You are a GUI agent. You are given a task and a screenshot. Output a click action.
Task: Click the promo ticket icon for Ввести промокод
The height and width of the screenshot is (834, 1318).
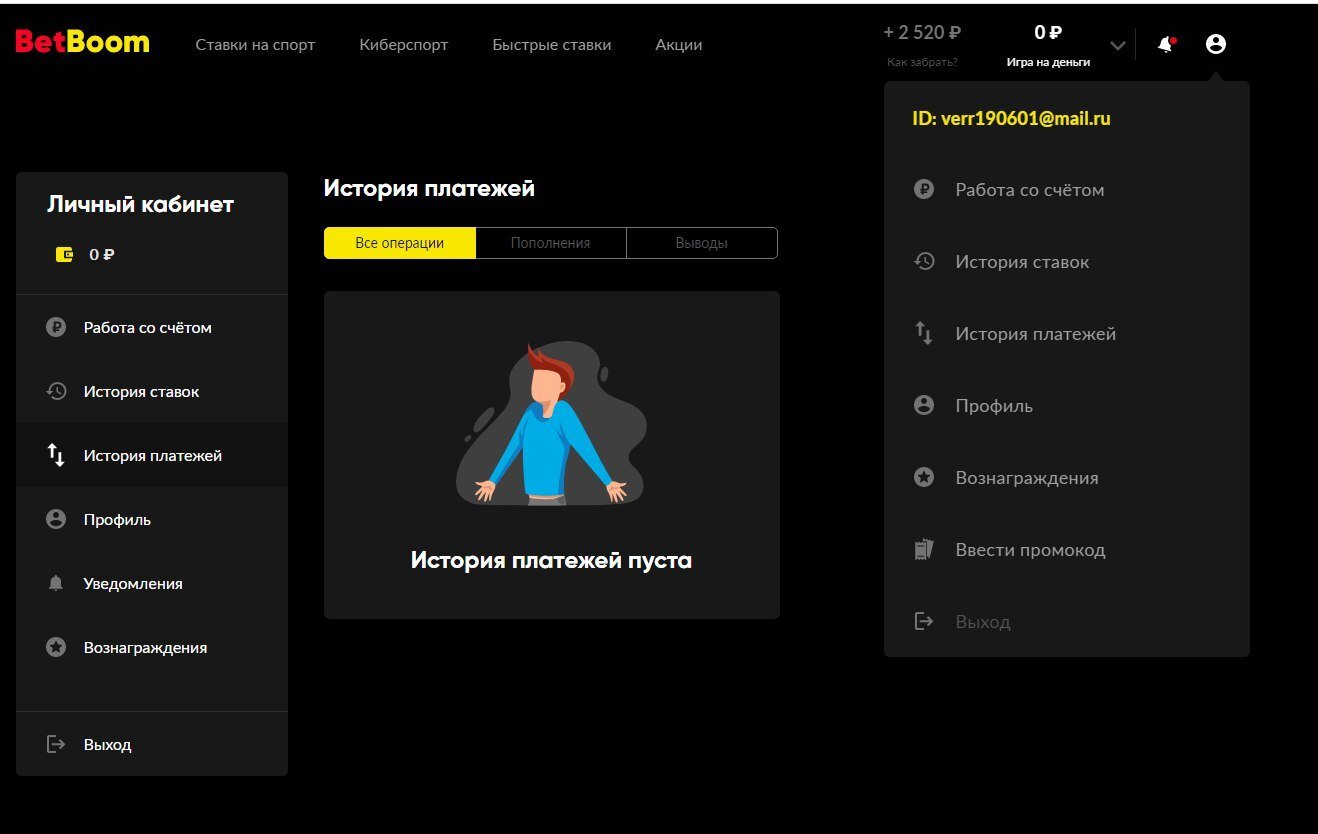pyautogui.click(x=924, y=550)
